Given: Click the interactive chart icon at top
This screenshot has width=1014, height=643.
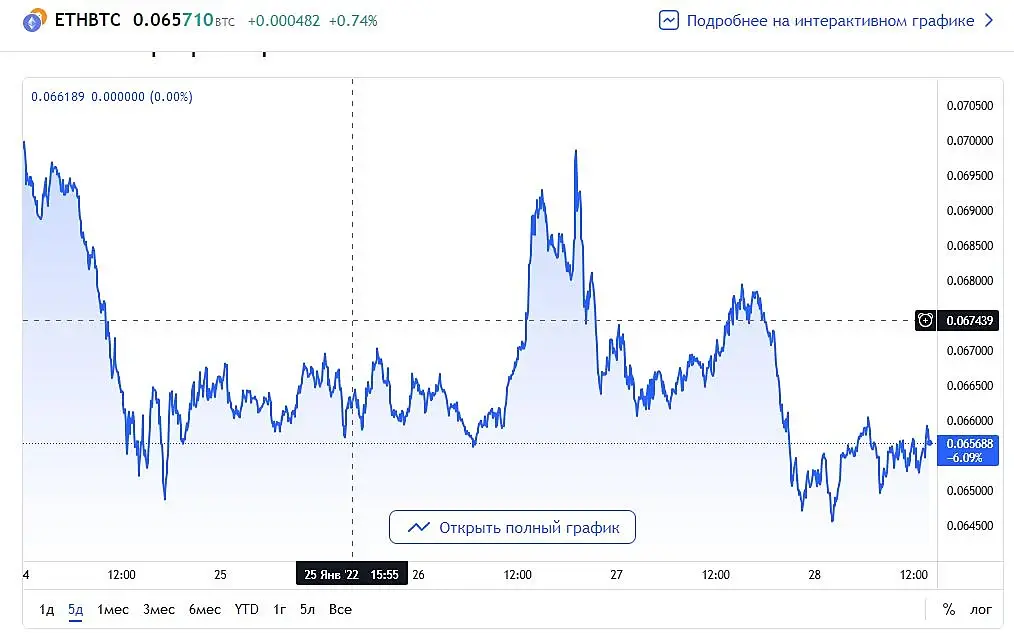Looking at the screenshot, I should click(x=669, y=20).
